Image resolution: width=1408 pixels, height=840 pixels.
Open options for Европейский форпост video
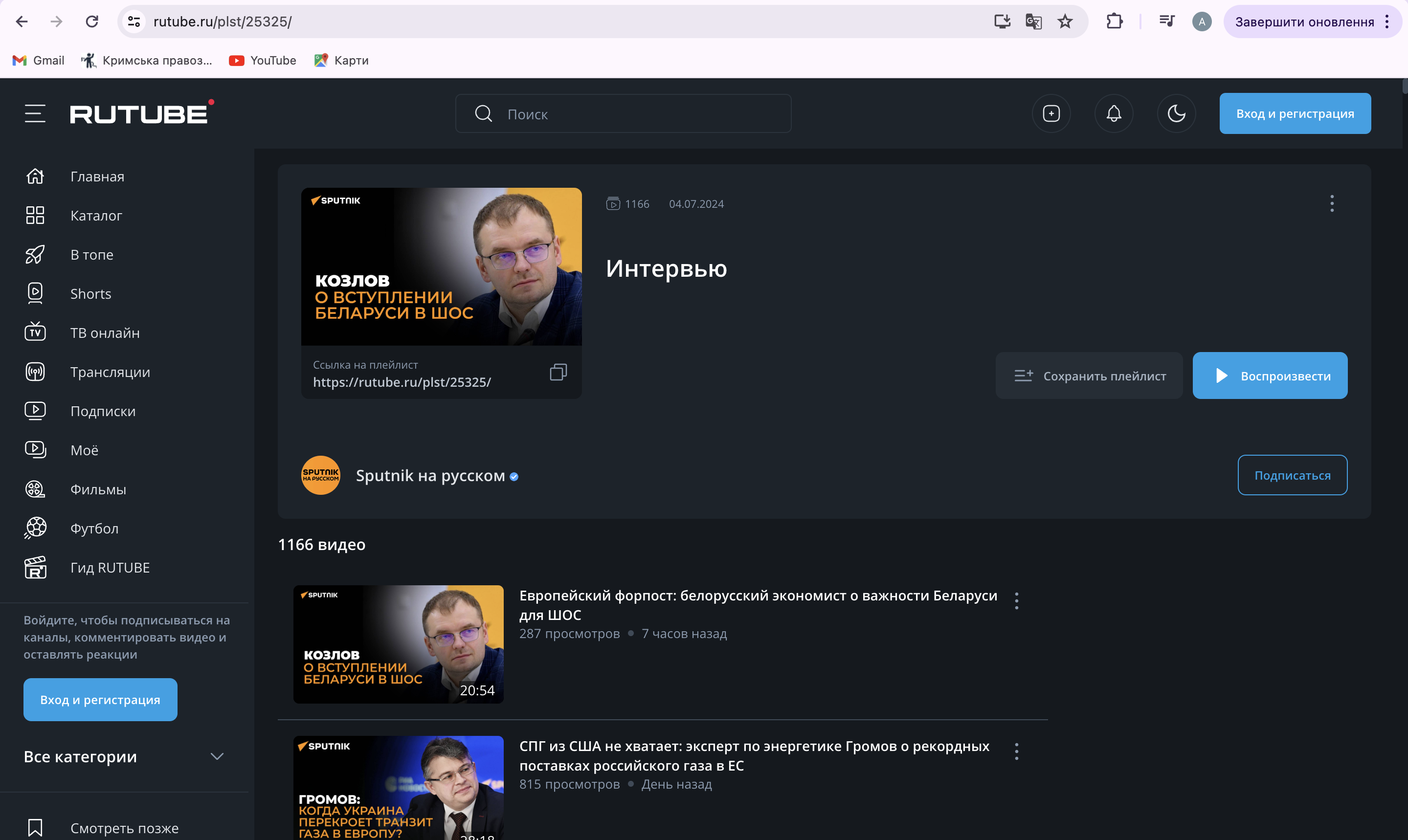coord(1016,600)
